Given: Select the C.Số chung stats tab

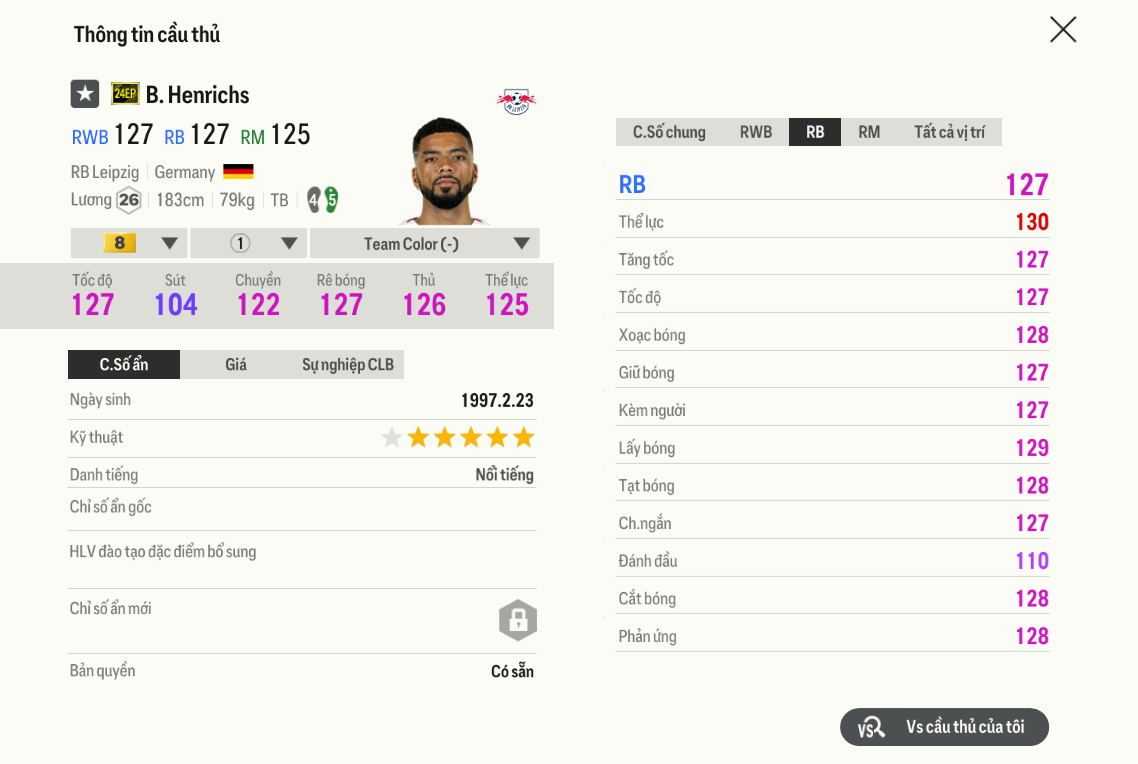Looking at the screenshot, I should tap(669, 132).
